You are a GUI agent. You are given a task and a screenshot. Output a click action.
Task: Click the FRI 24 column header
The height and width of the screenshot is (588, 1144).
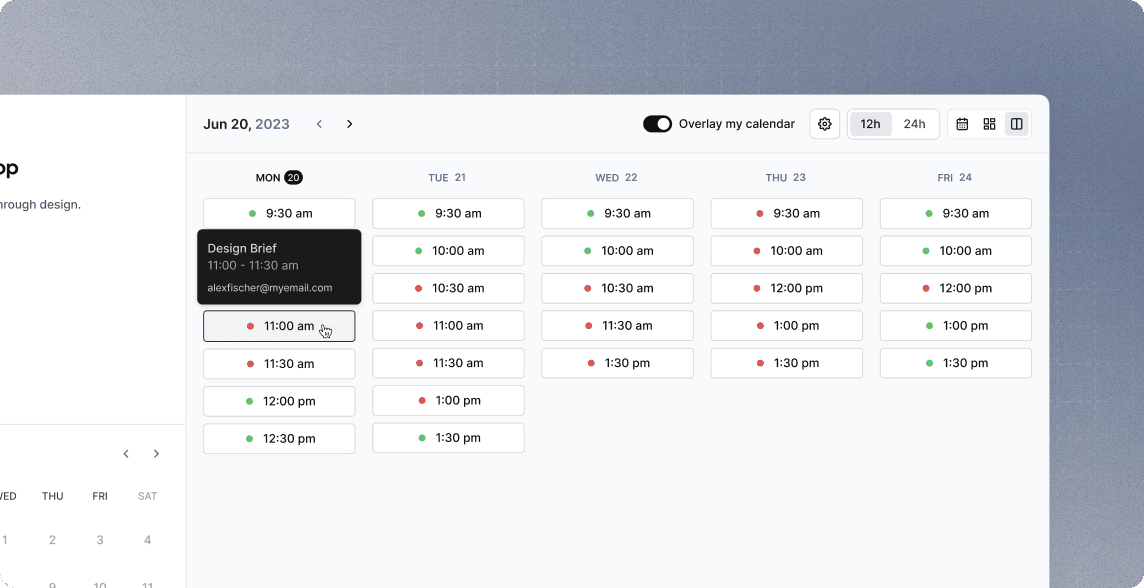954,177
